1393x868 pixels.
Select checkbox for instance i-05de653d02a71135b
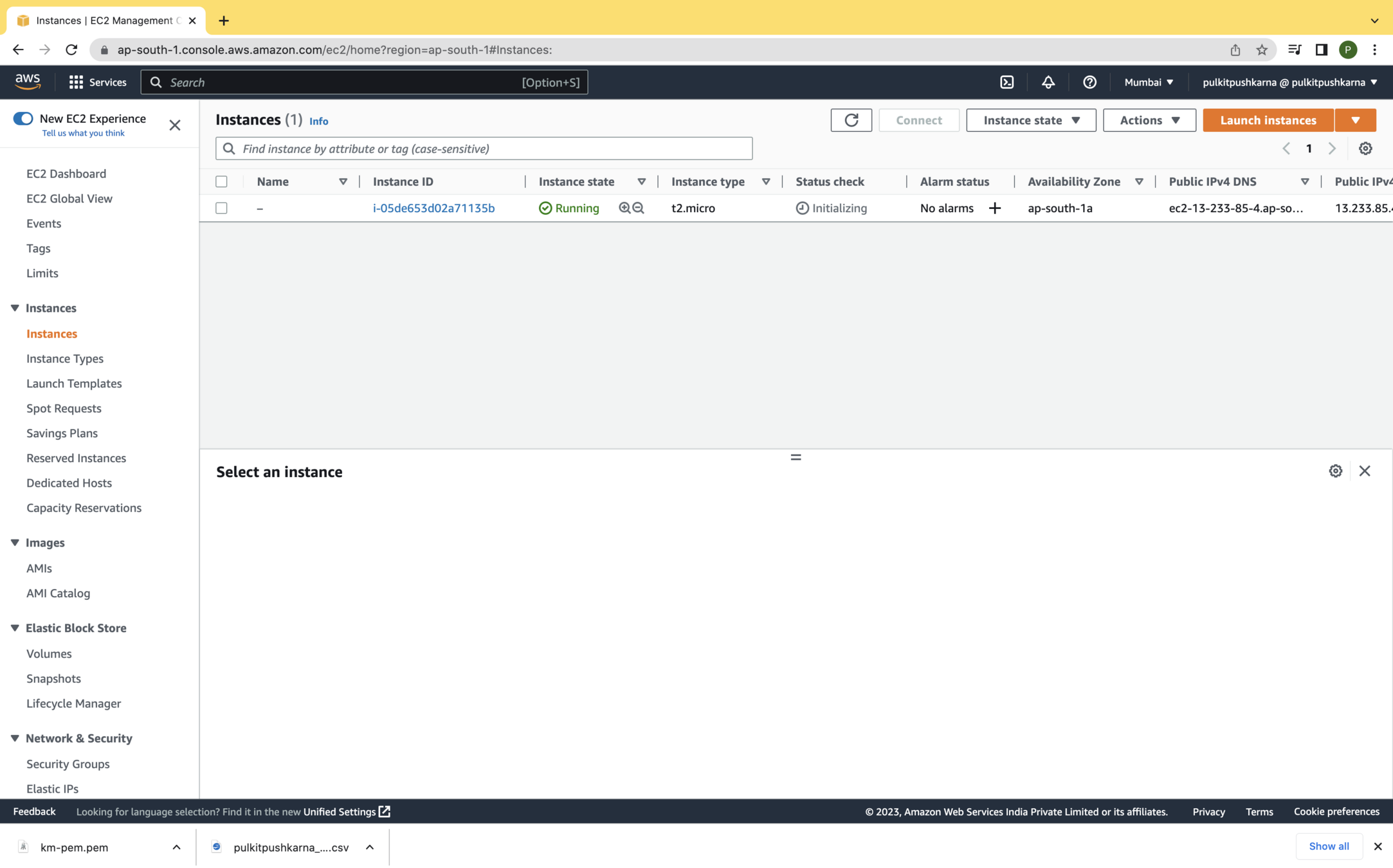click(x=221, y=208)
